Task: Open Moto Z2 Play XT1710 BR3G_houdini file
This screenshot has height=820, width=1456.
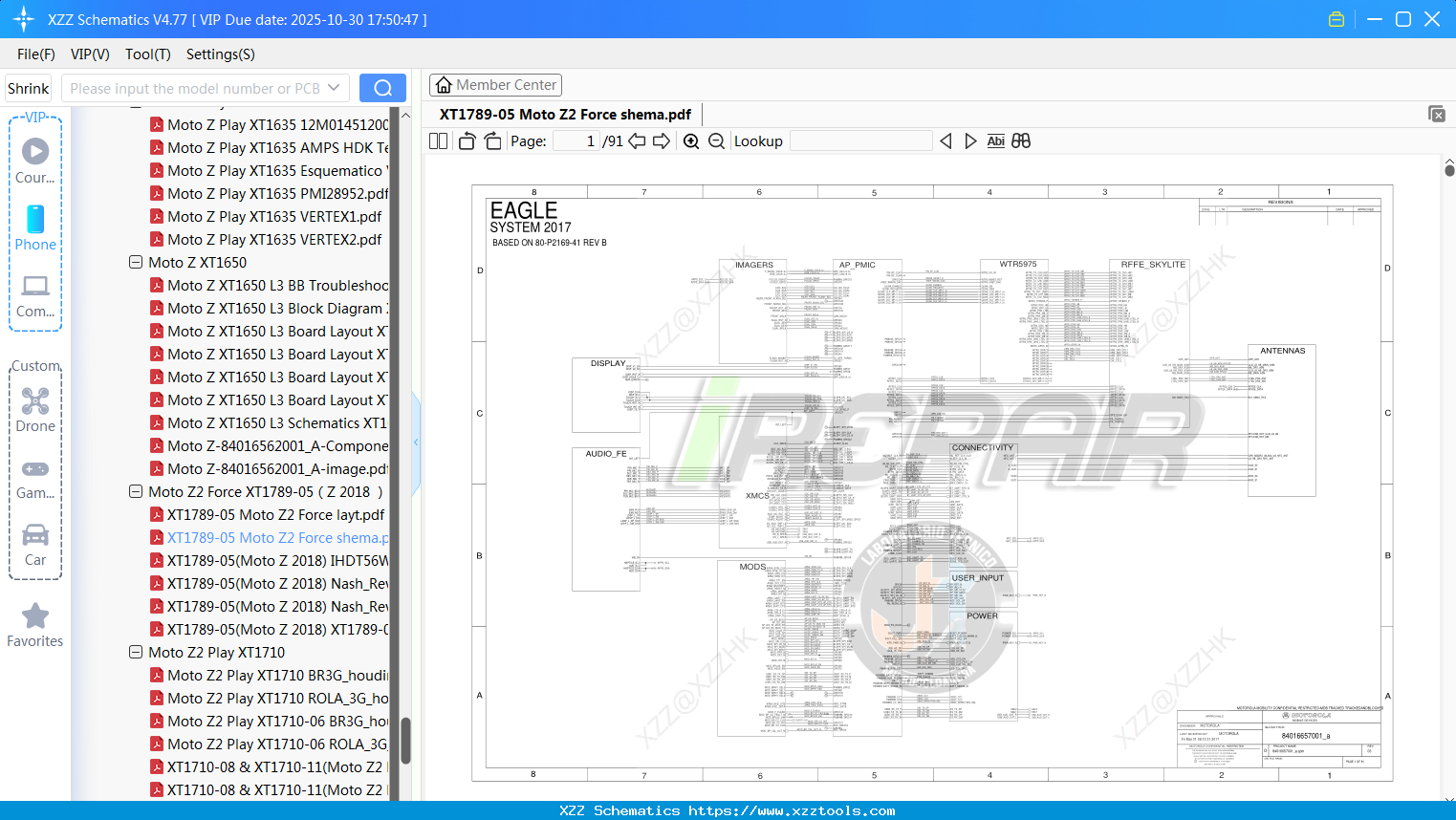Action: pos(270,675)
